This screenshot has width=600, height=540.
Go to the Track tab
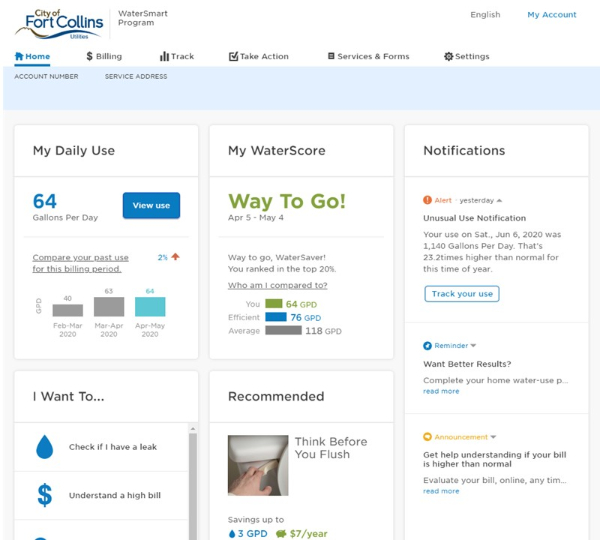pyautogui.click(x=177, y=57)
